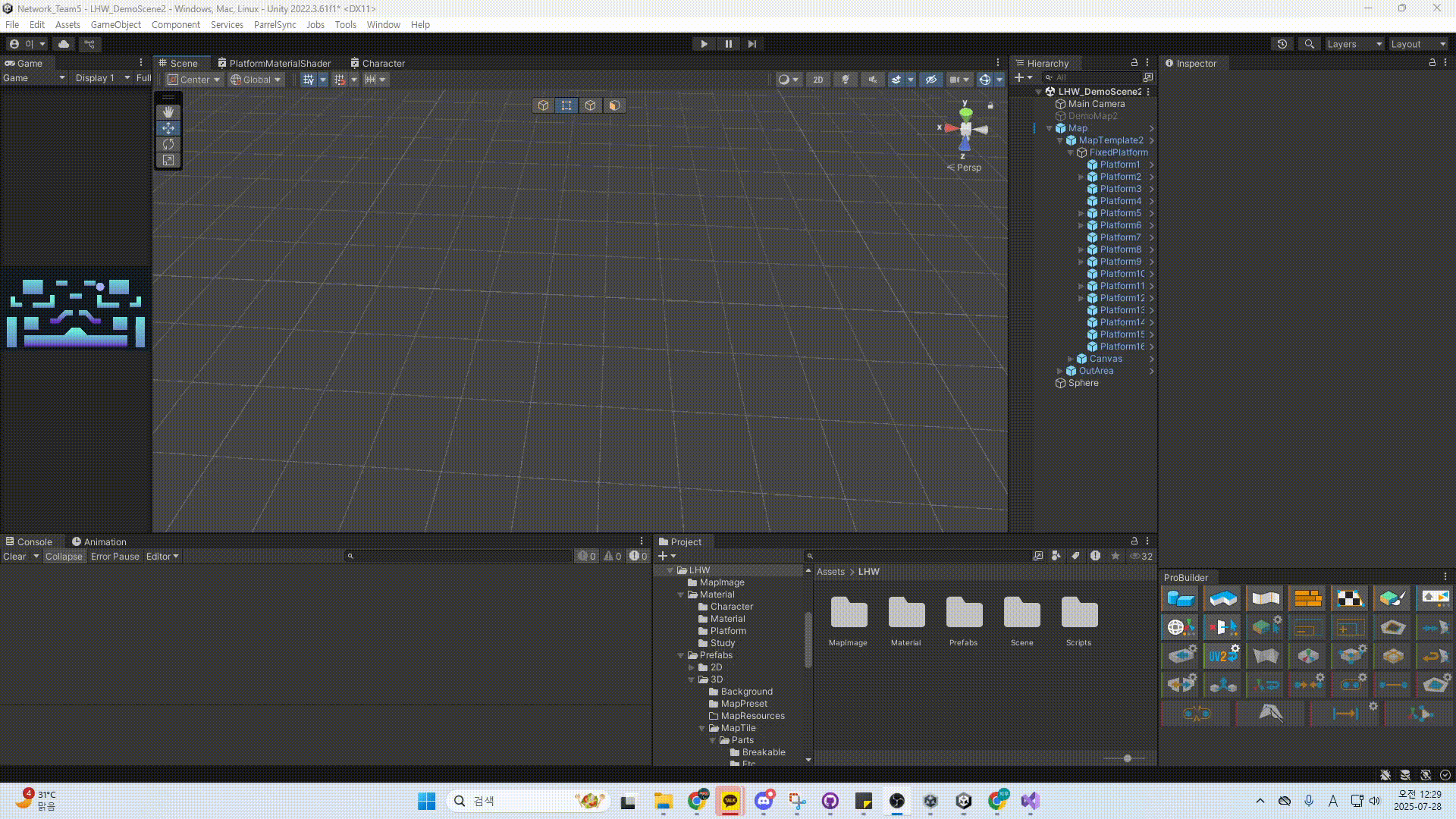The height and width of the screenshot is (819, 1456).
Task: Select the Rotate tool in scene toolbar
Action: click(168, 144)
